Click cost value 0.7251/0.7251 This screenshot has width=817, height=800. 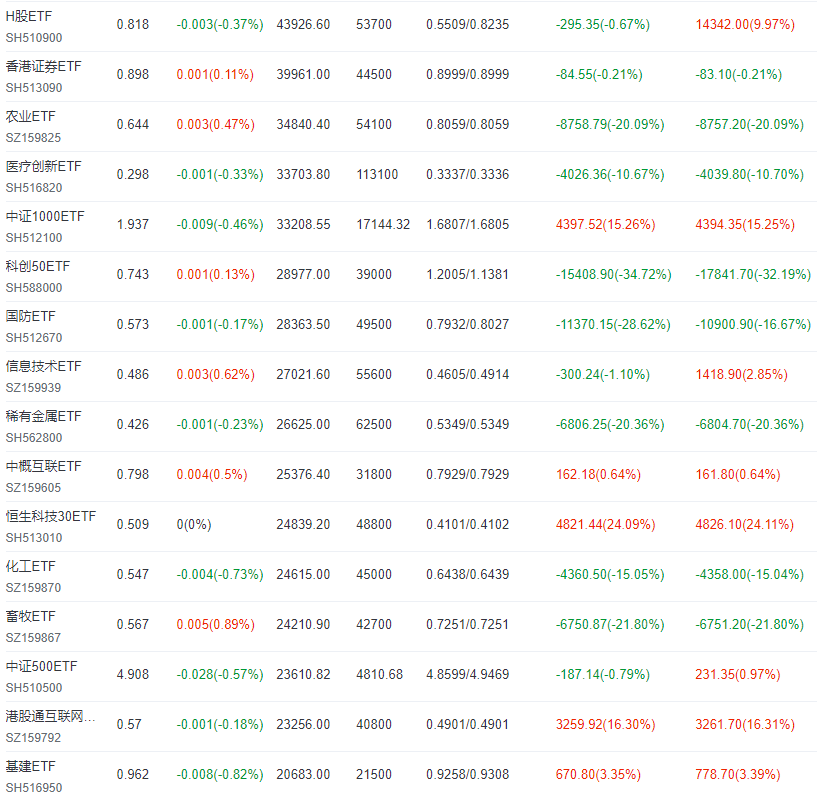pos(467,625)
